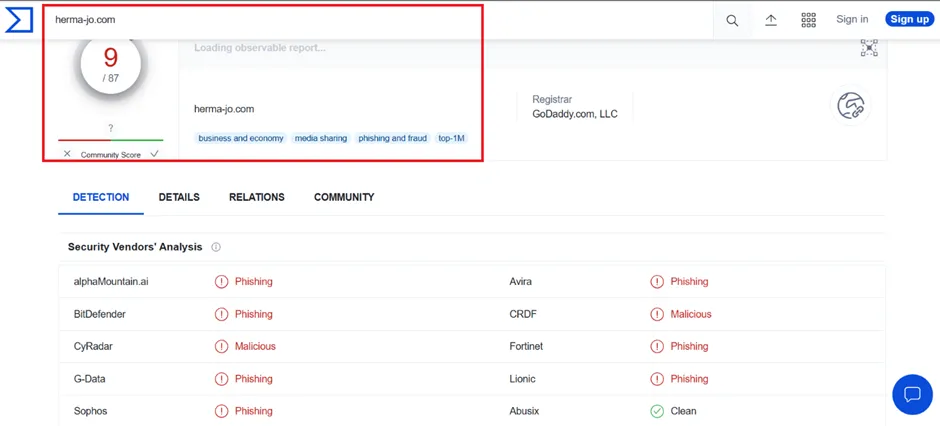Click the Fortinet vendor name
Screen dimensions: 940x426
point(526,346)
